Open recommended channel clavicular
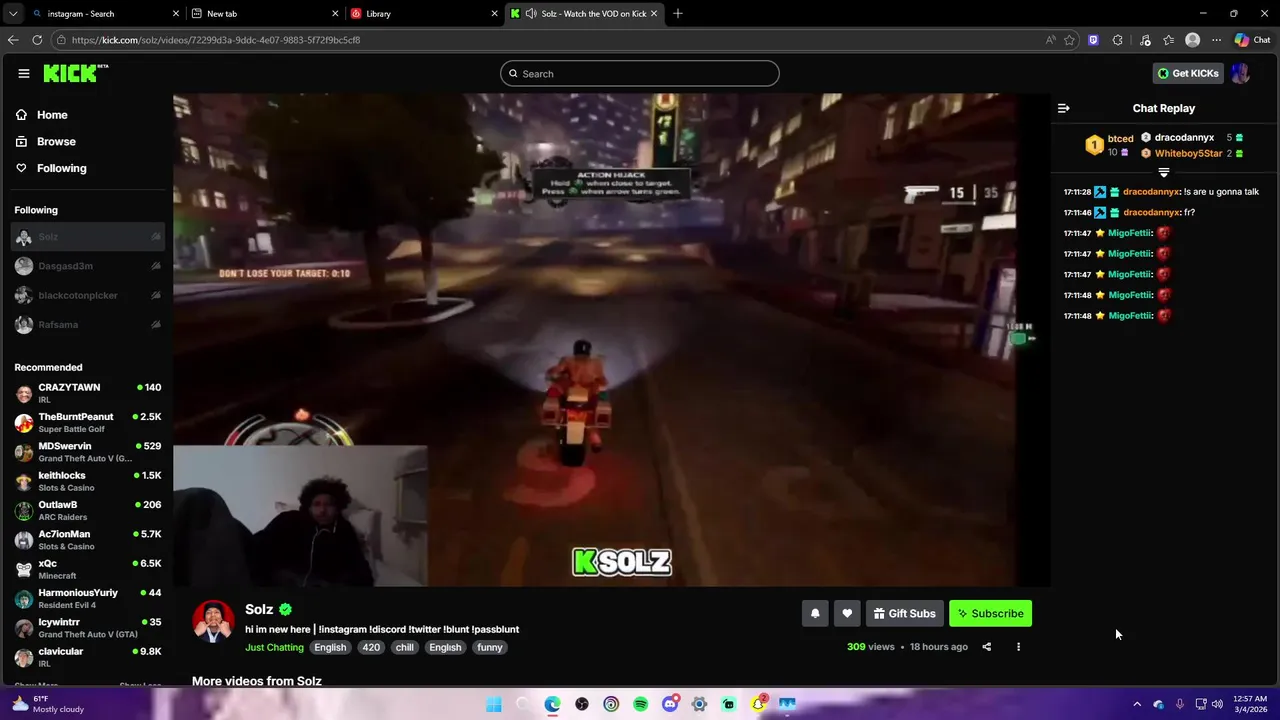1280x720 pixels. click(x=88, y=657)
